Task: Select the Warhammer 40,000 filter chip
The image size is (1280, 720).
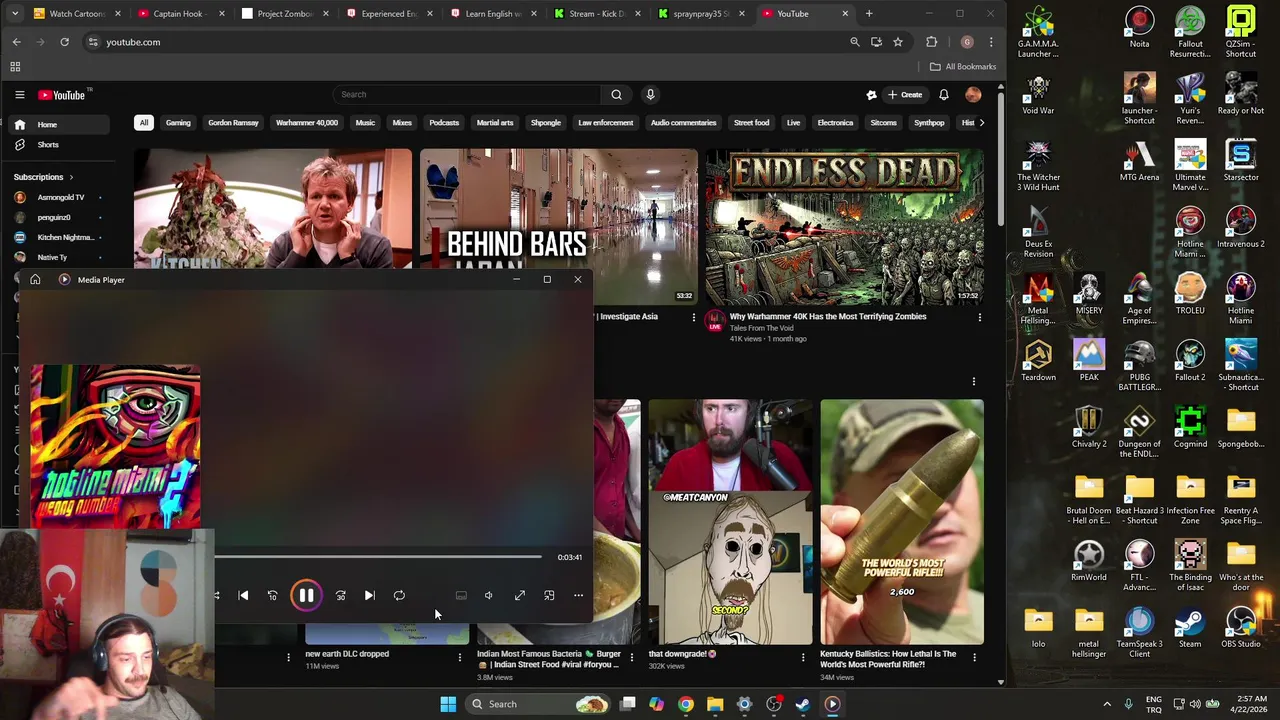Action: point(307,123)
